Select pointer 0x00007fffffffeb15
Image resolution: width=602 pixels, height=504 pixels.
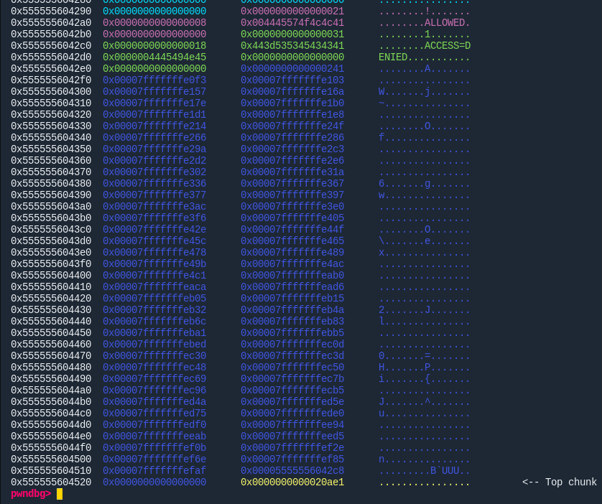(292, 298)
